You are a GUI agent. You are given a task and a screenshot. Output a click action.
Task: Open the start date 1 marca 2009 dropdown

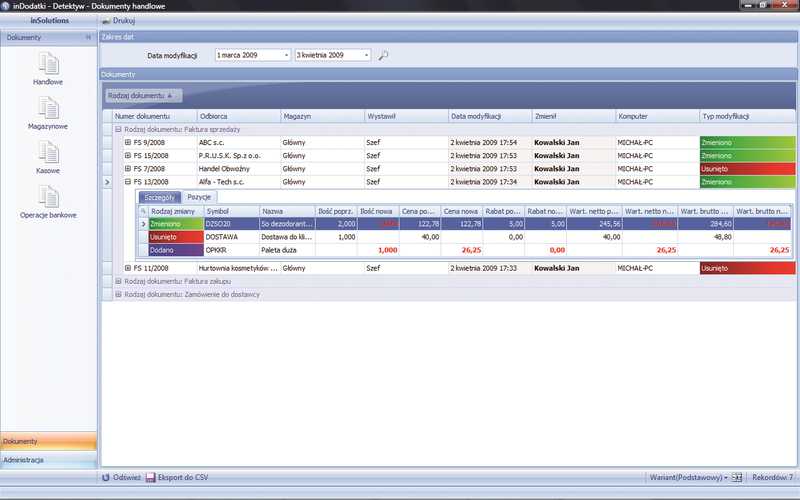(286, 55)
